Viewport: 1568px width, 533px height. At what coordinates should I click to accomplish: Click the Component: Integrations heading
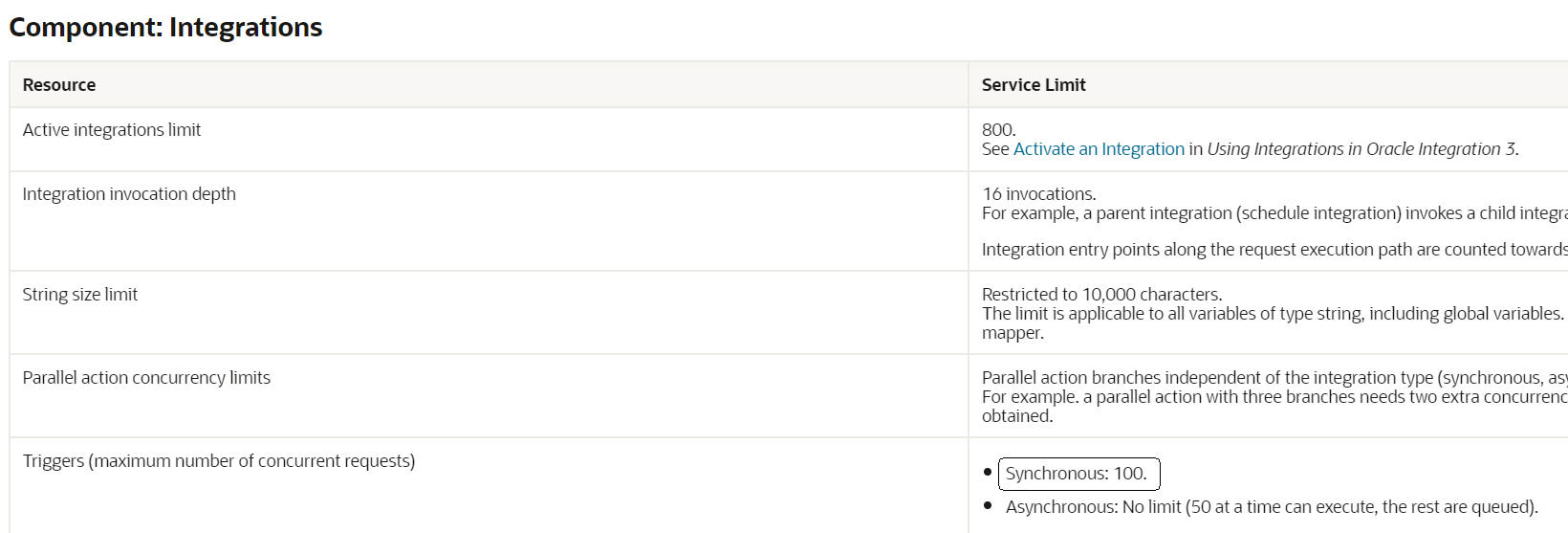click(165, 28)
